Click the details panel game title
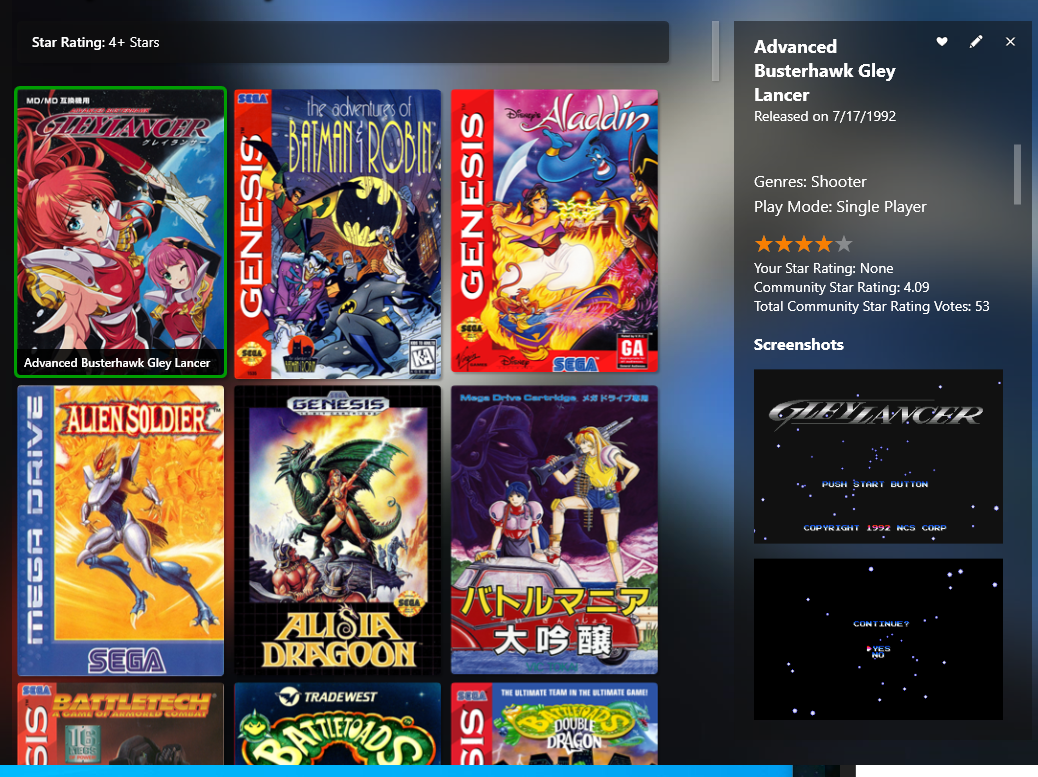 click(825, 71)
